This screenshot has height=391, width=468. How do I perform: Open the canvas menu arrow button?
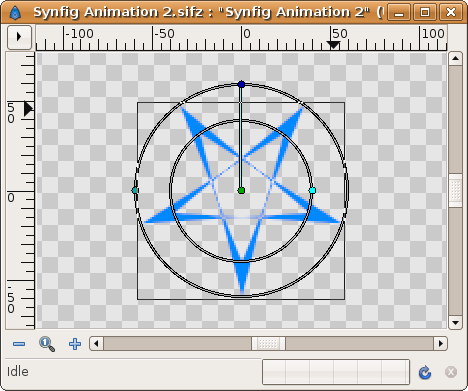19,37
